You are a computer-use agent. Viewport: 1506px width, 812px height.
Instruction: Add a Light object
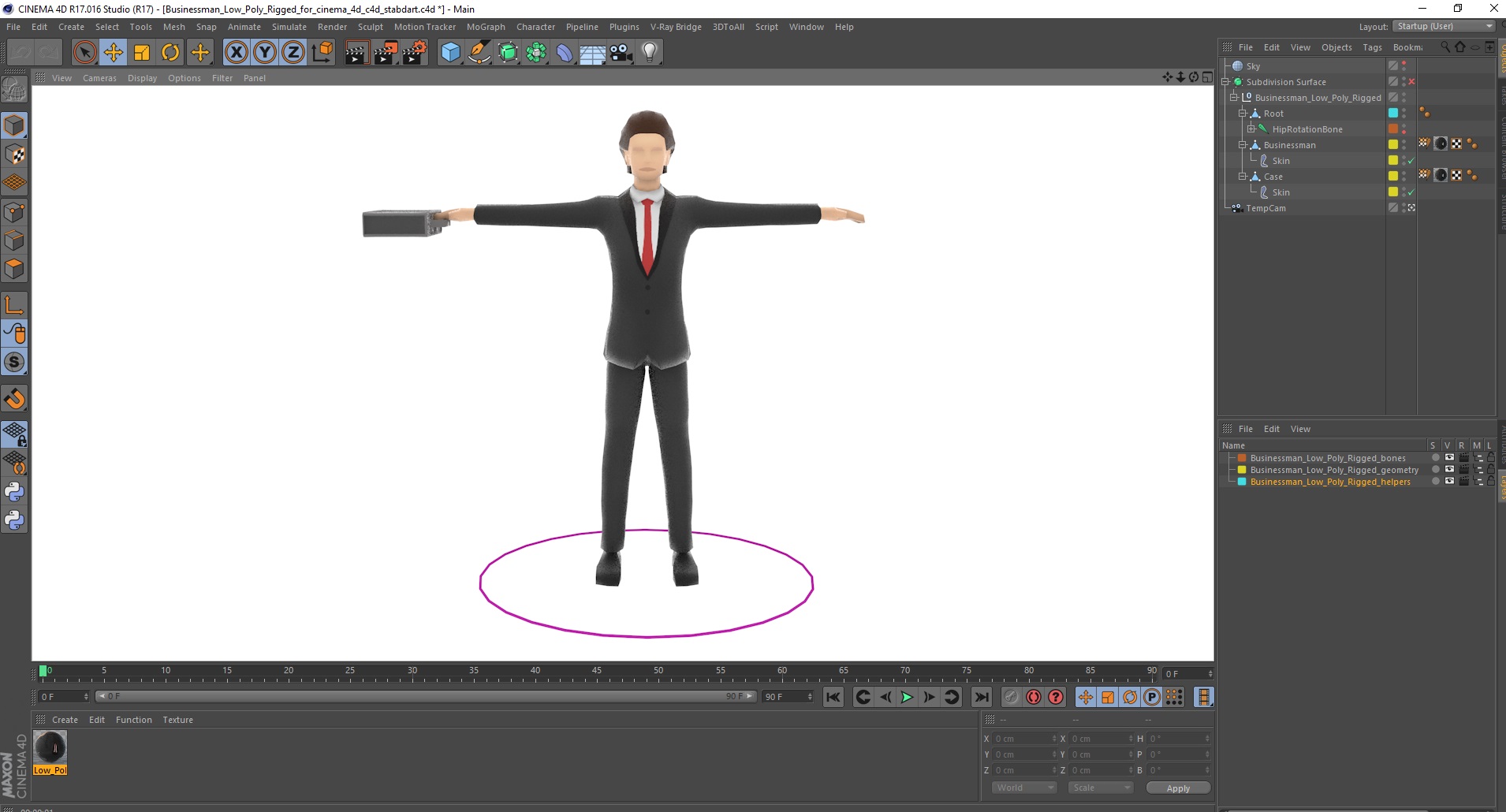click(x=650, y=53)
